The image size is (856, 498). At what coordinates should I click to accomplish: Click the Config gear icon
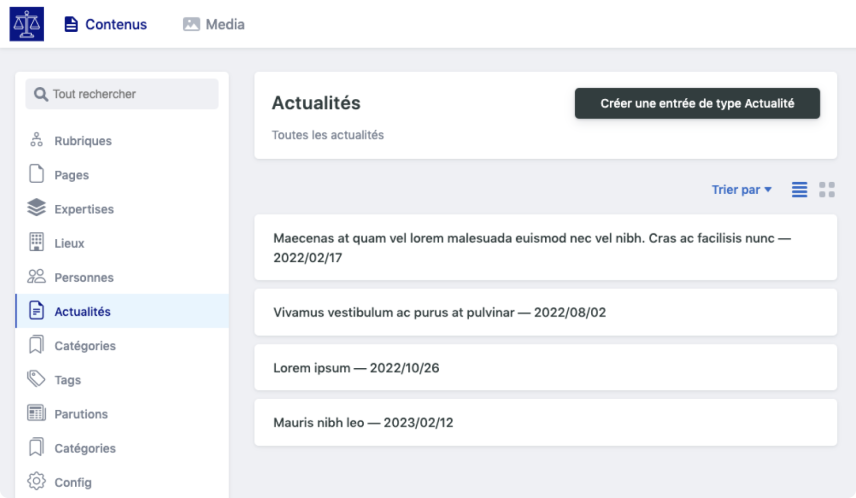(x=37, y=481)
